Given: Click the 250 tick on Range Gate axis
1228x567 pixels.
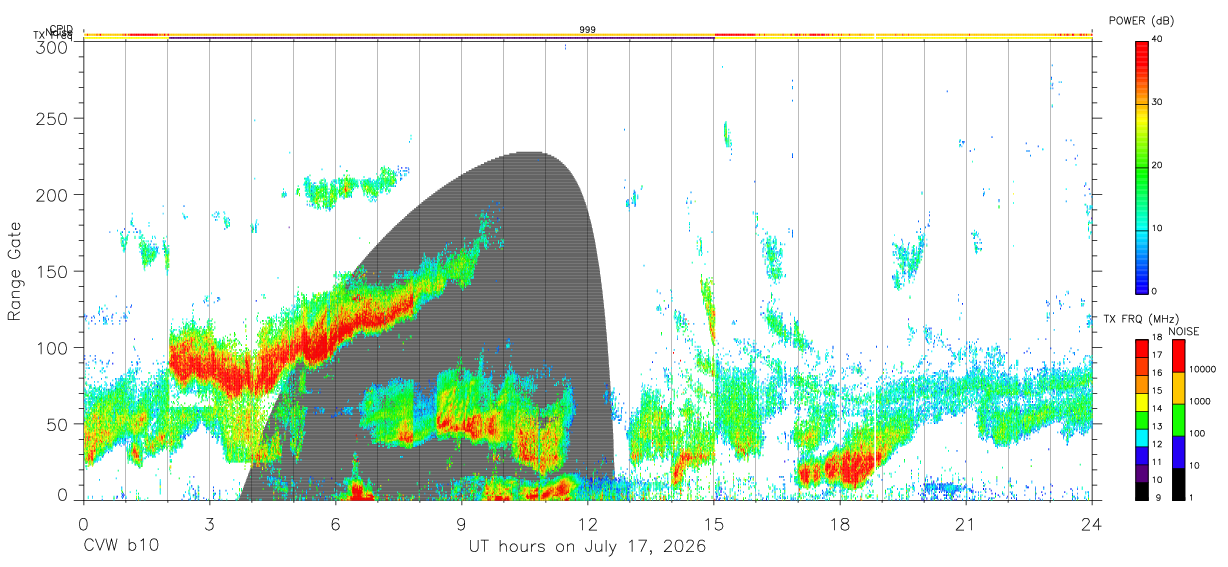Looking at the screenshot, I should (x=53, y=119).
